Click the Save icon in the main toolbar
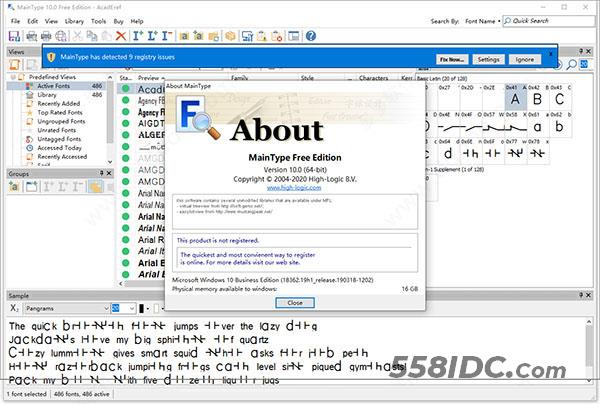 (x=14, y=36)
